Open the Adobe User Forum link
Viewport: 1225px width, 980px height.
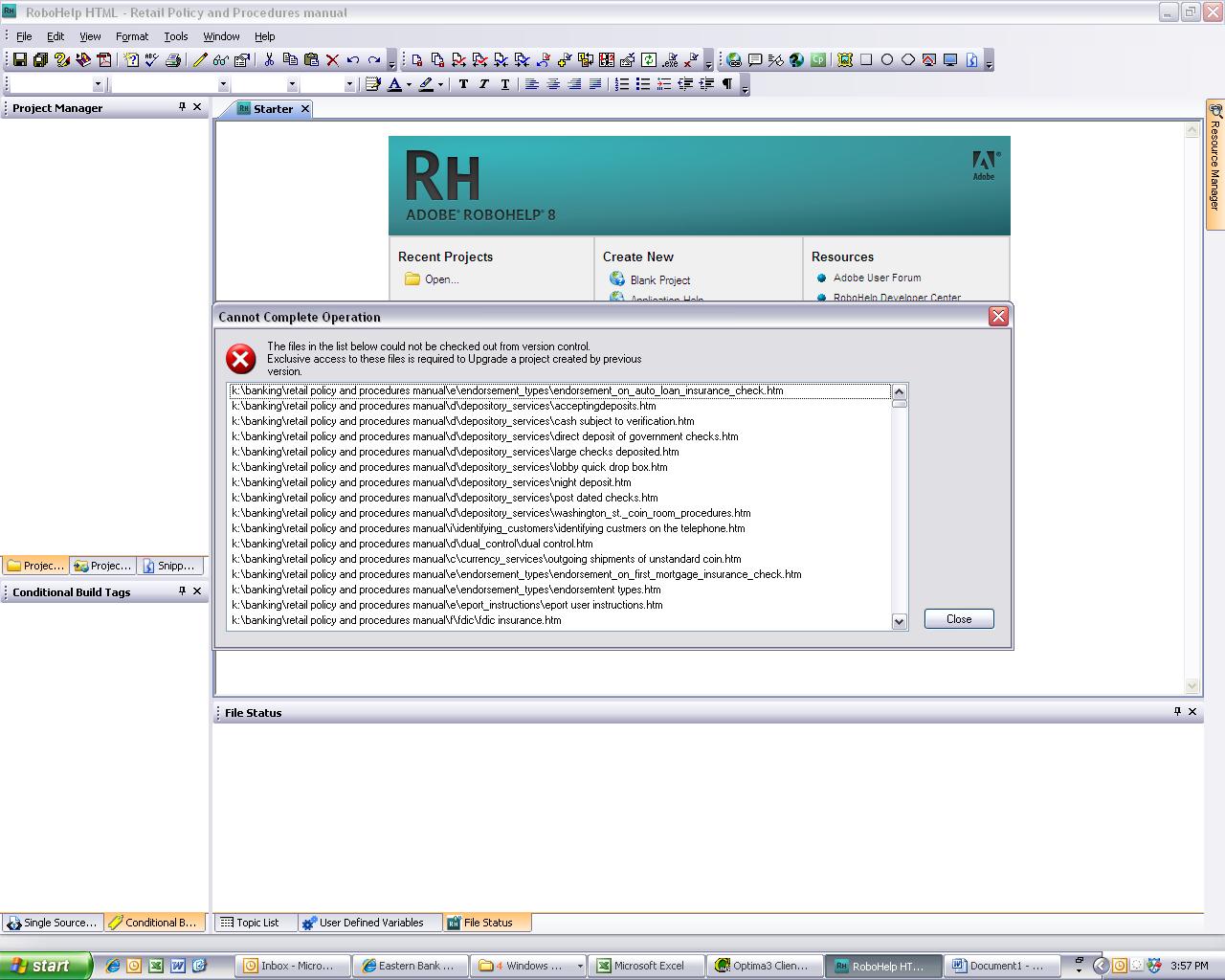pyautogui.click(x=877, y=278)
